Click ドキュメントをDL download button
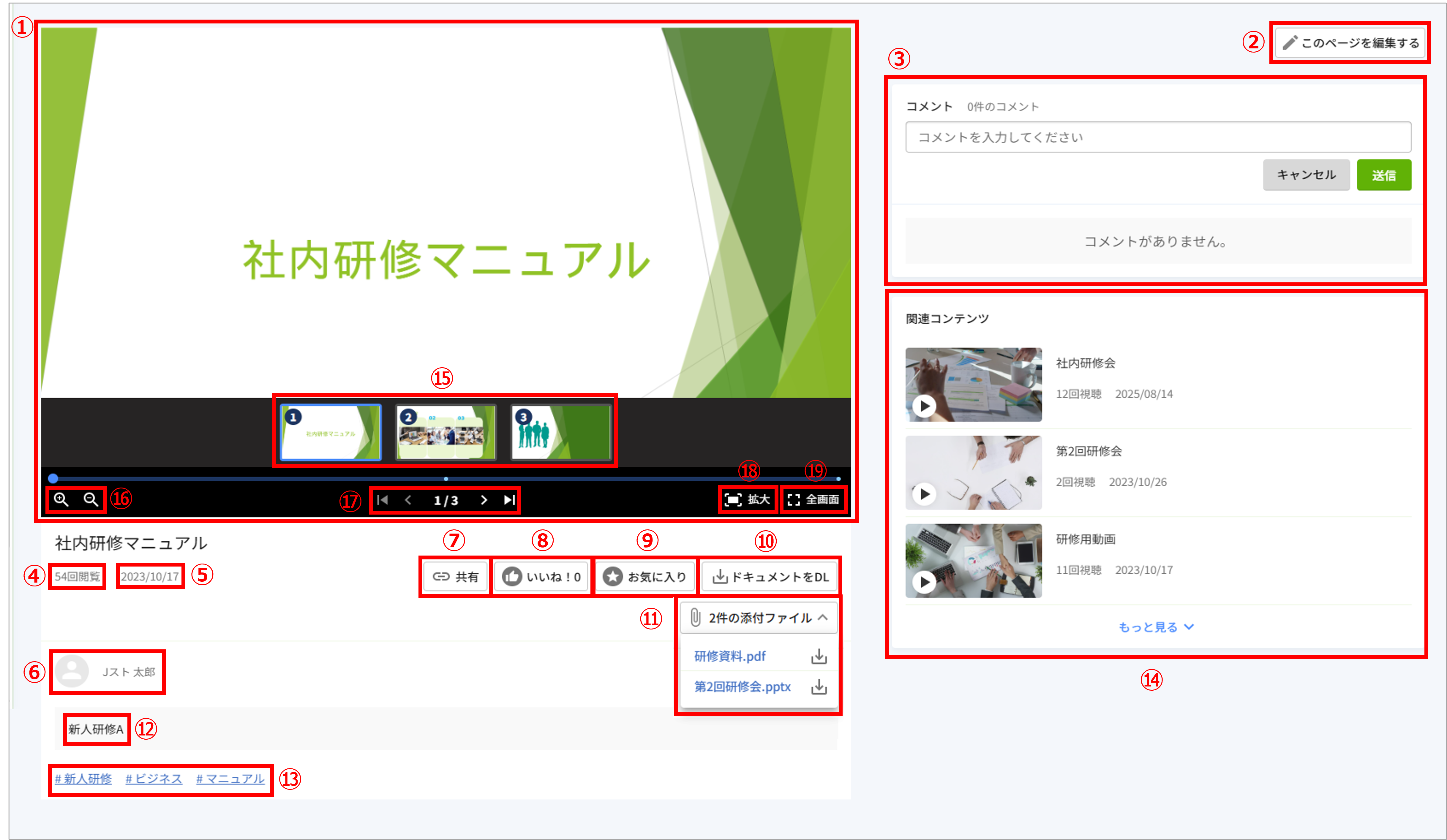This screenshot has height=840, width=1447. point(770,576)
